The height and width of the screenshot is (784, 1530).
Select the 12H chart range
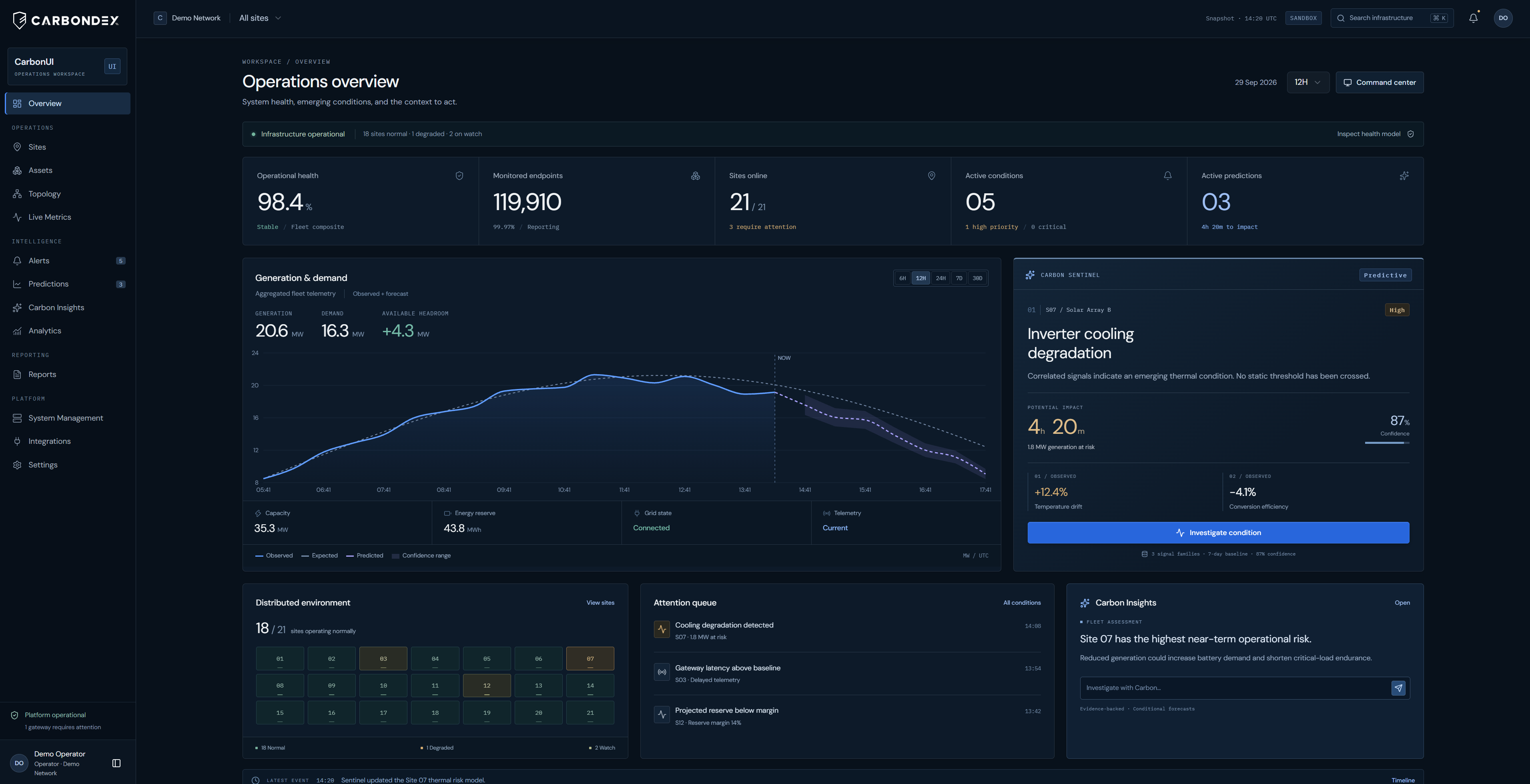920,278
